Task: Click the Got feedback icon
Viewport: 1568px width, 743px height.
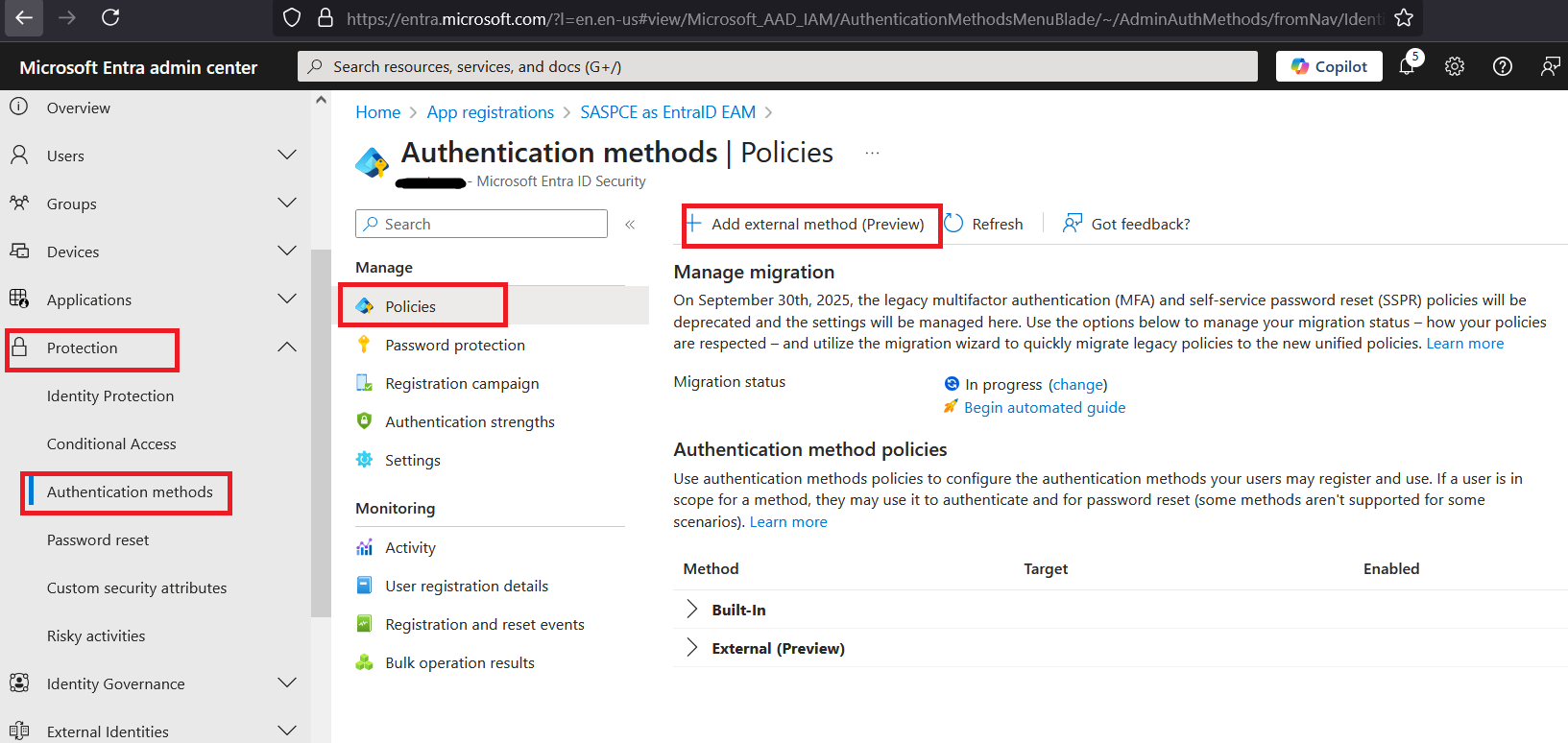Action: tap(1073, 224)
